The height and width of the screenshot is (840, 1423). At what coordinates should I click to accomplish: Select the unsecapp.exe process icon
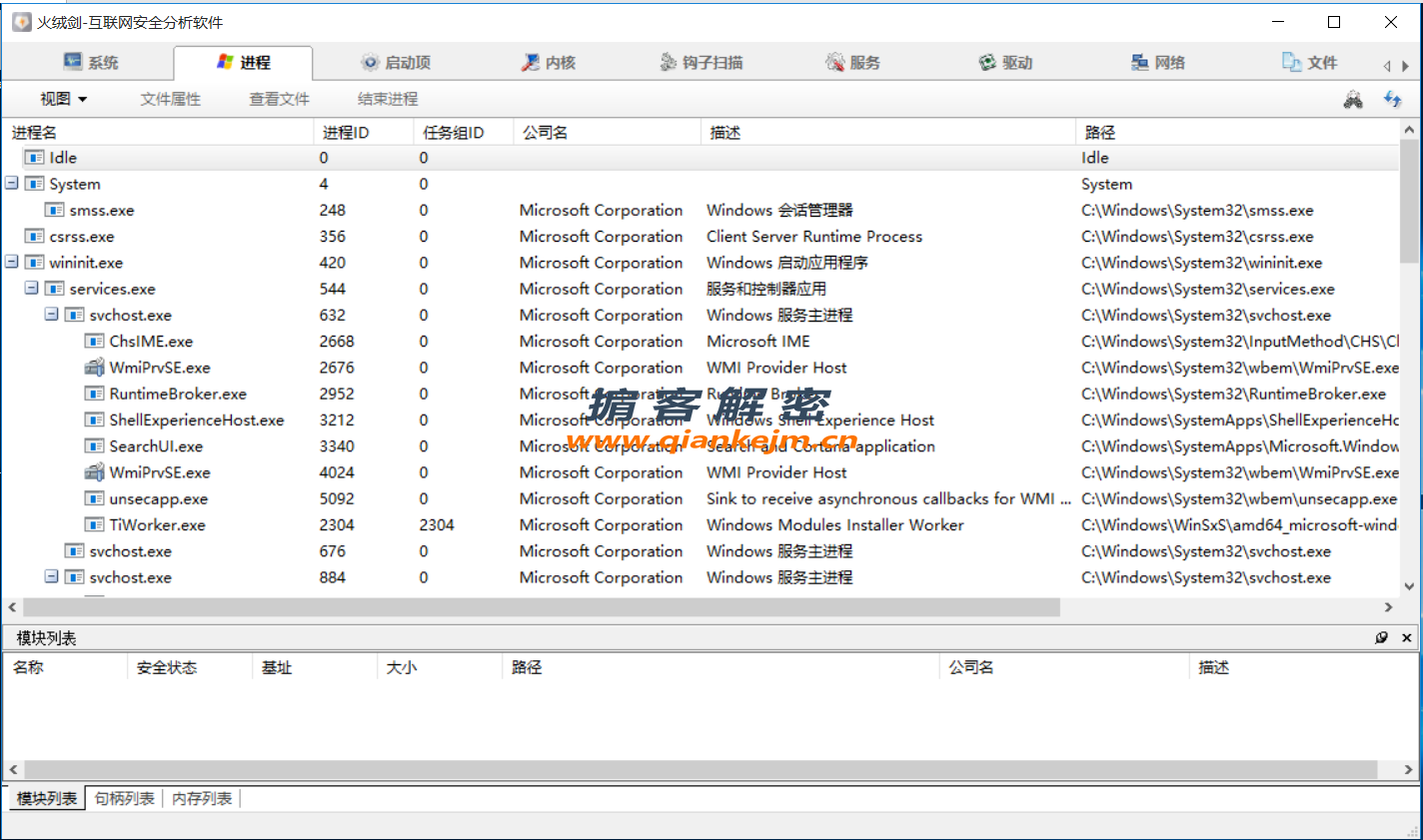[x=95, y=498]
